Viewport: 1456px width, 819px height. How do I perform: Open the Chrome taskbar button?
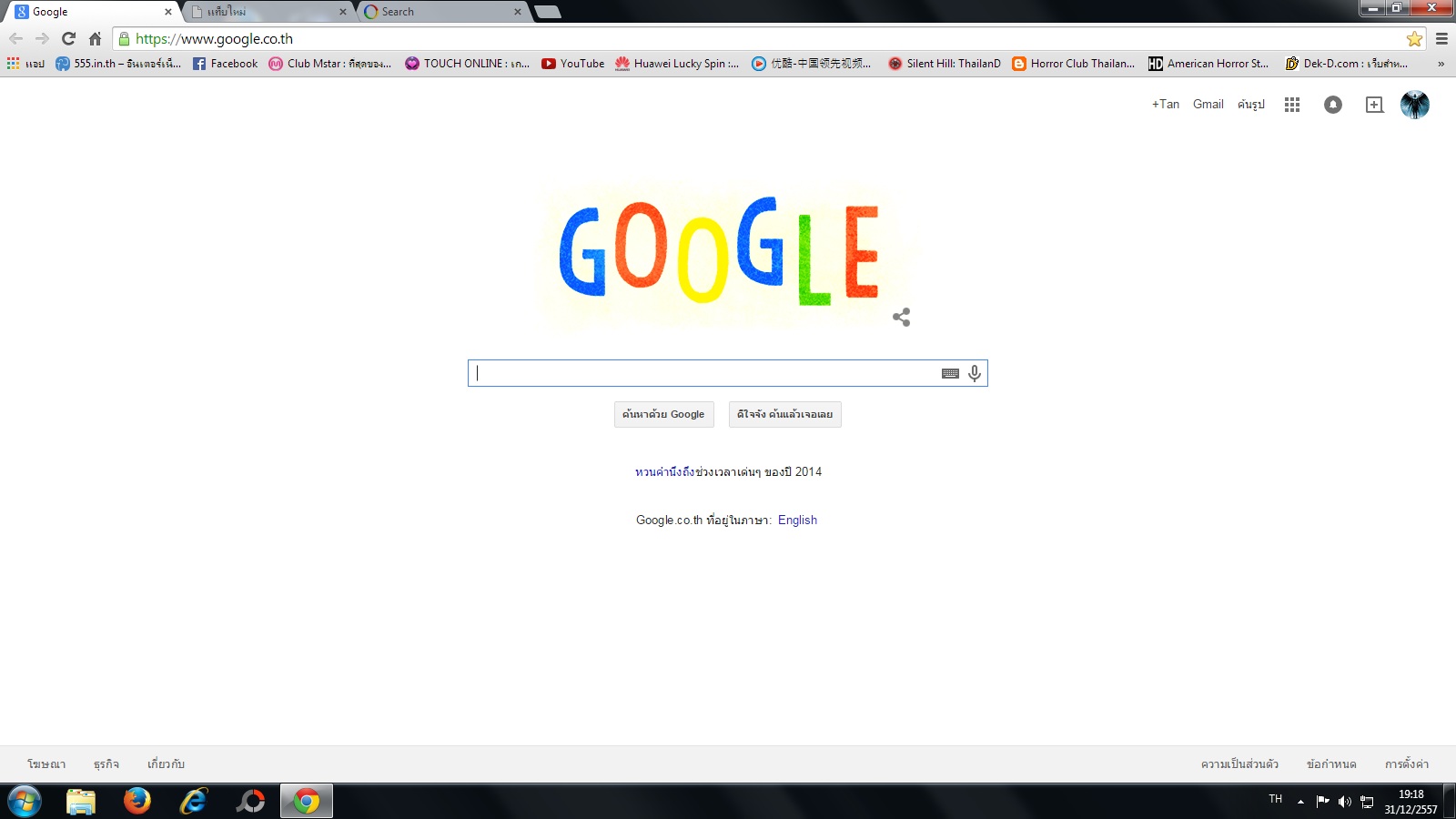307,802
